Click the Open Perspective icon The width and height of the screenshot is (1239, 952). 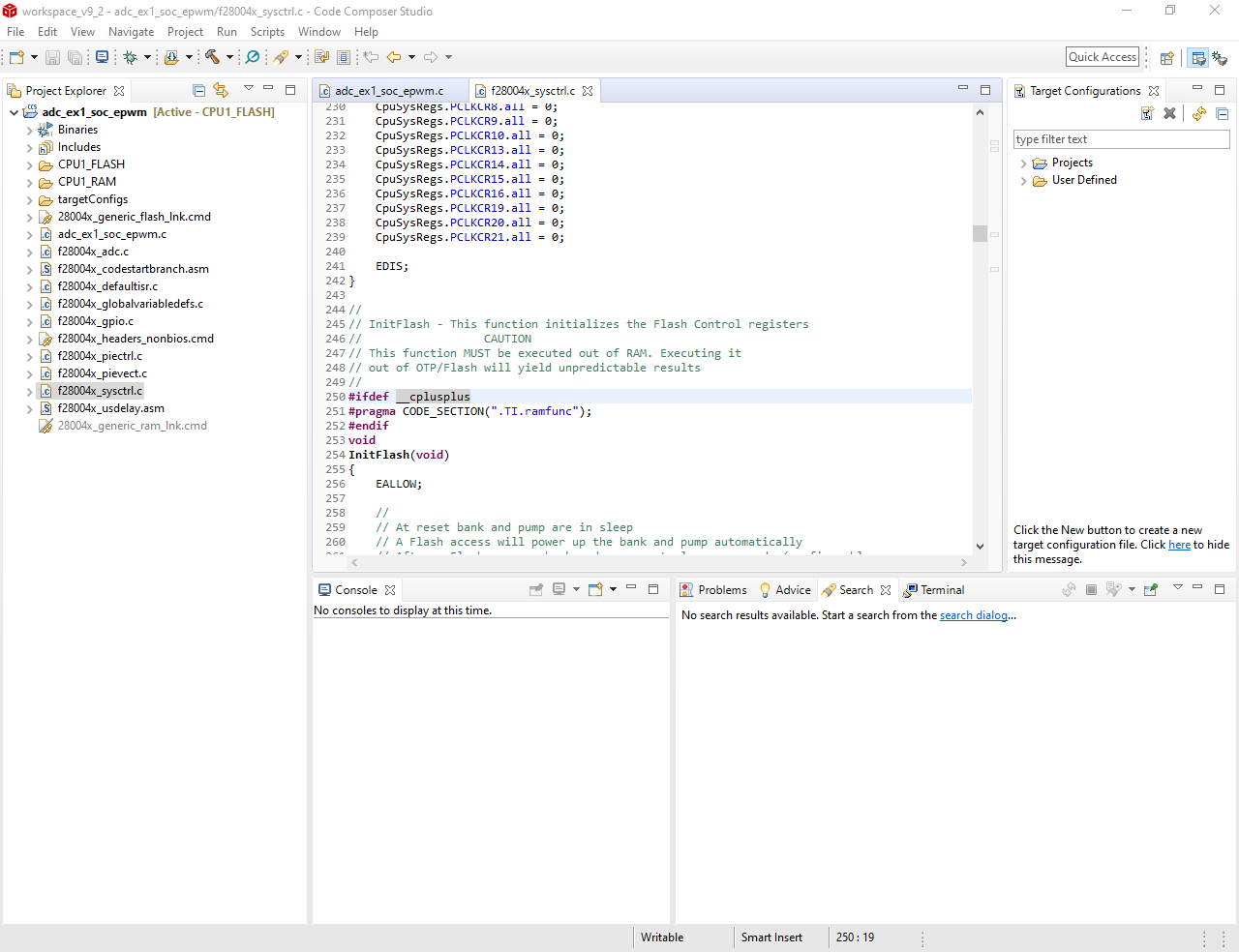(x=1167, y=58)
